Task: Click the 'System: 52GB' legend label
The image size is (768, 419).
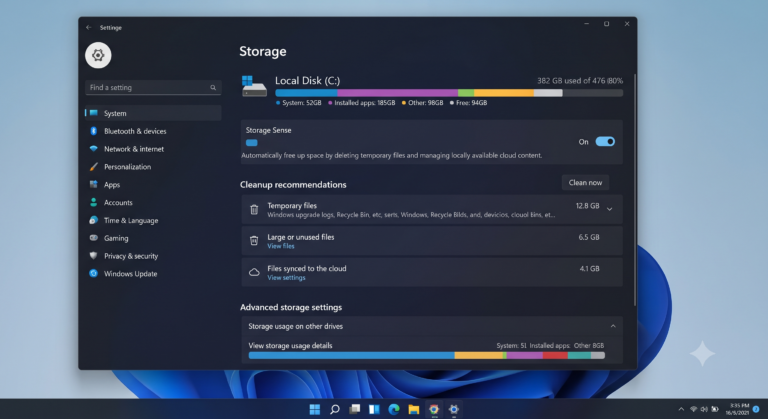Action: [x=302, y=103]
